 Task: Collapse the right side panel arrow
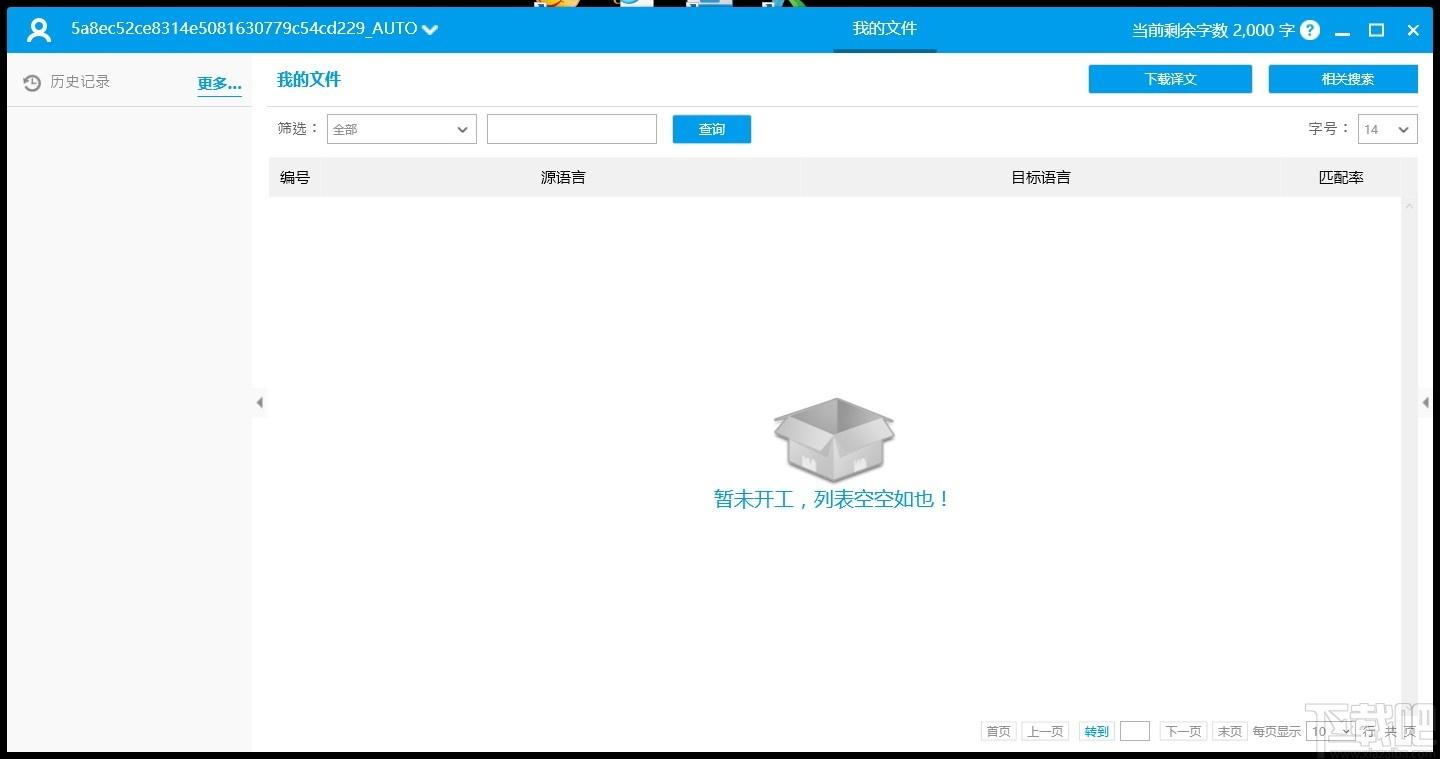[1426, 403]
